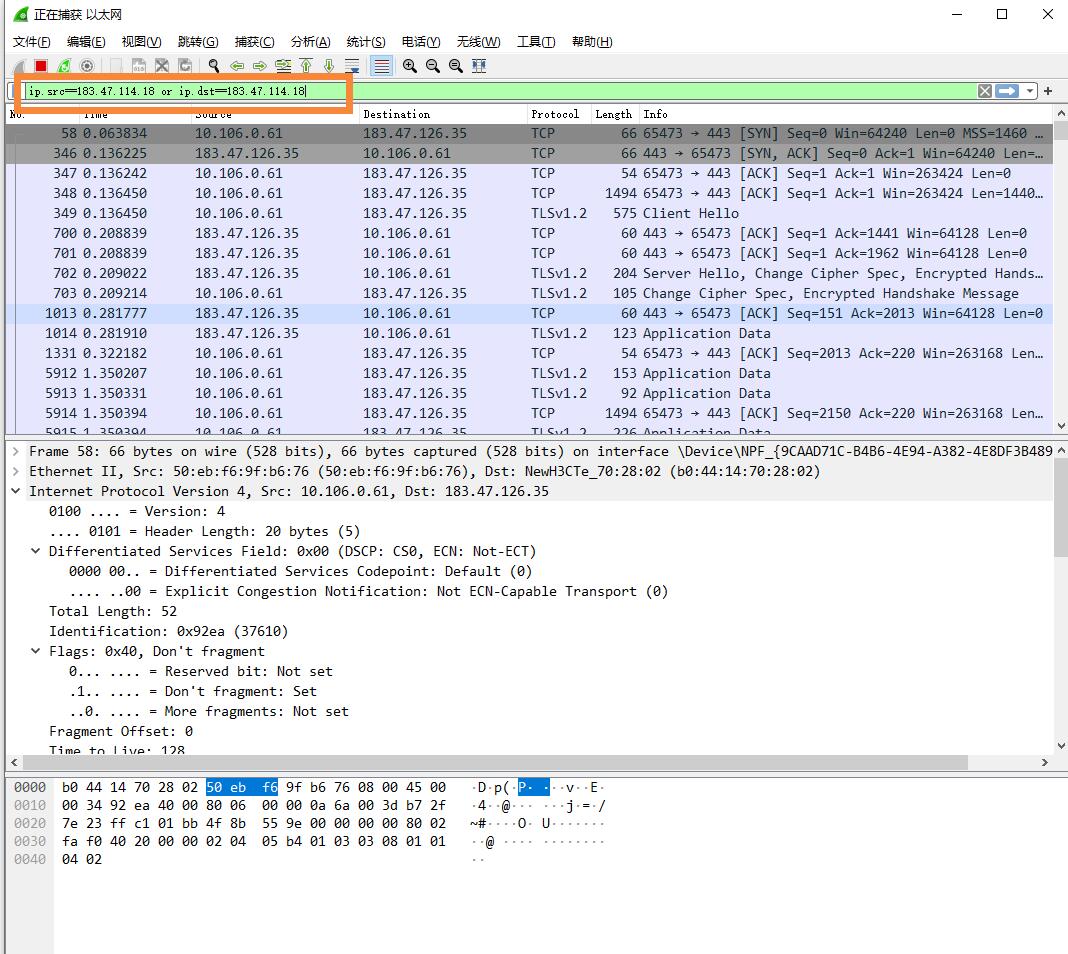The height and width of the screenshot is (954, 1068).
Task: Click the display filter input field
Action: pos(501,91)
